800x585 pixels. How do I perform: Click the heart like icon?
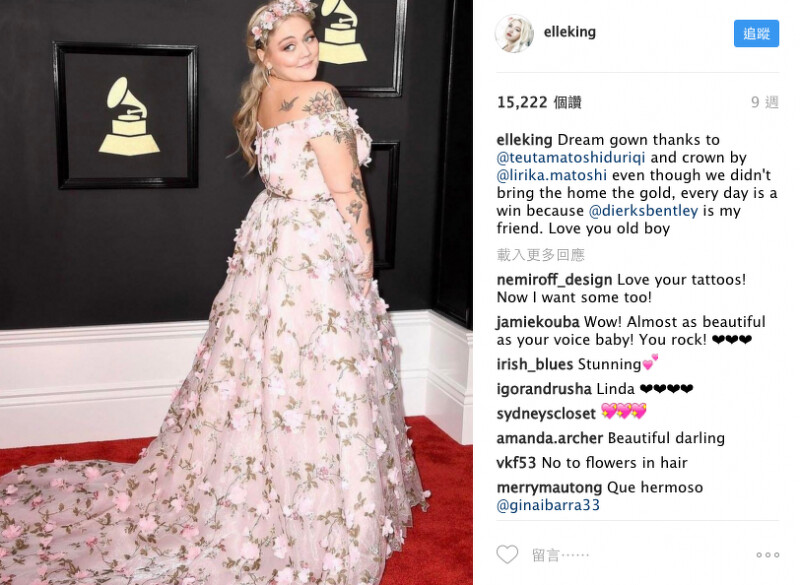point(507,554)
